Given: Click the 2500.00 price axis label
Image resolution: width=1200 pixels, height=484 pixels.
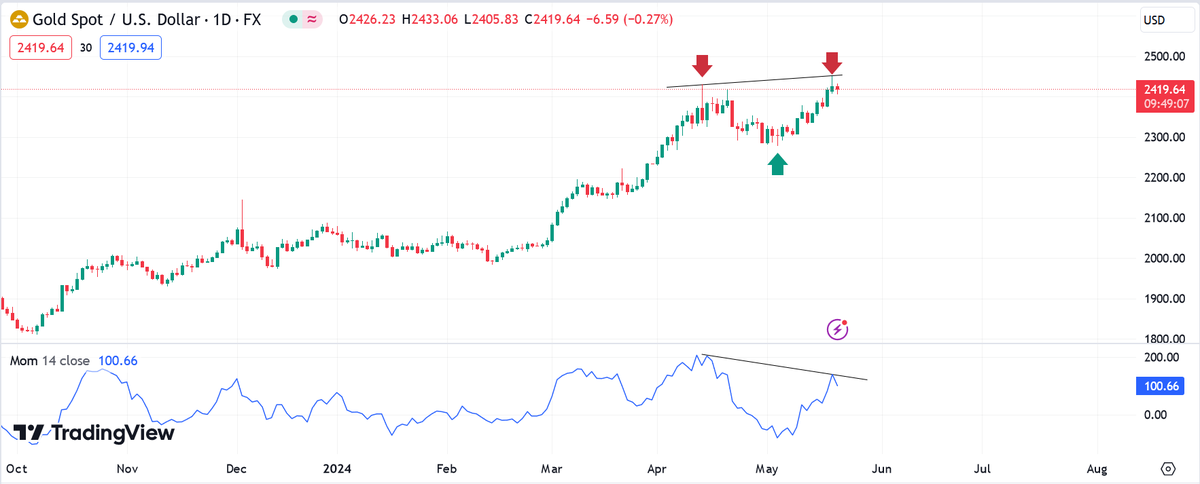Looking at the screenshot, I should (x=1165, y=55).
